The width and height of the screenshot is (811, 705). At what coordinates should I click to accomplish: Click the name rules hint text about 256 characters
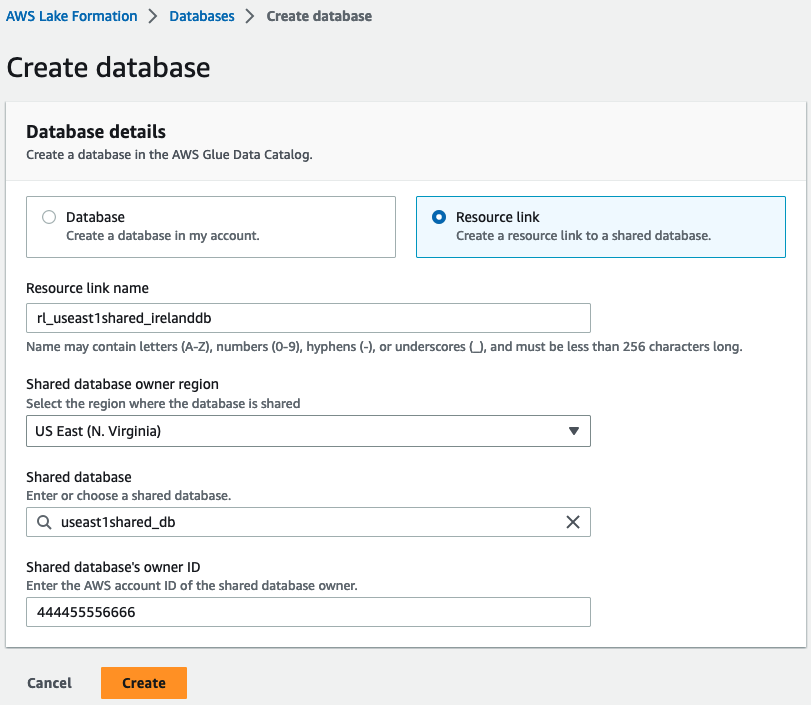click(x=384, y=347)
